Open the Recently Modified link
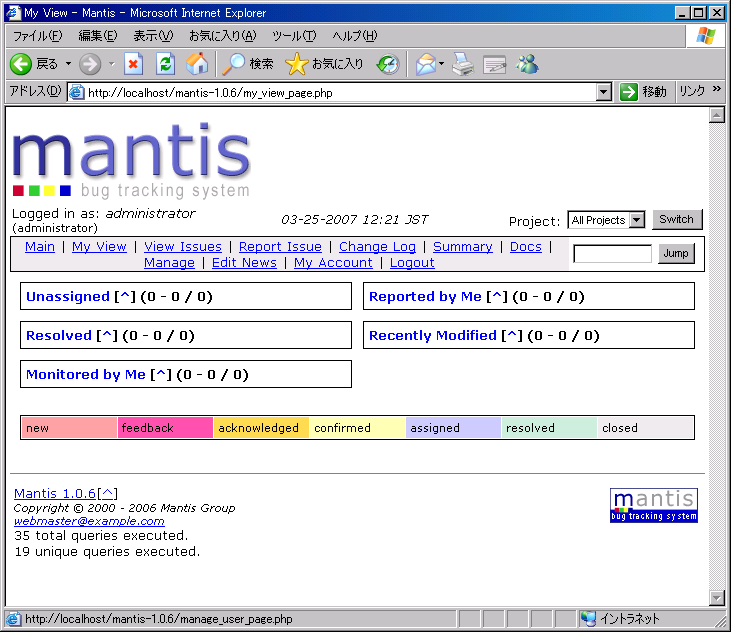The image size is (731, 632). coord(433,336)
